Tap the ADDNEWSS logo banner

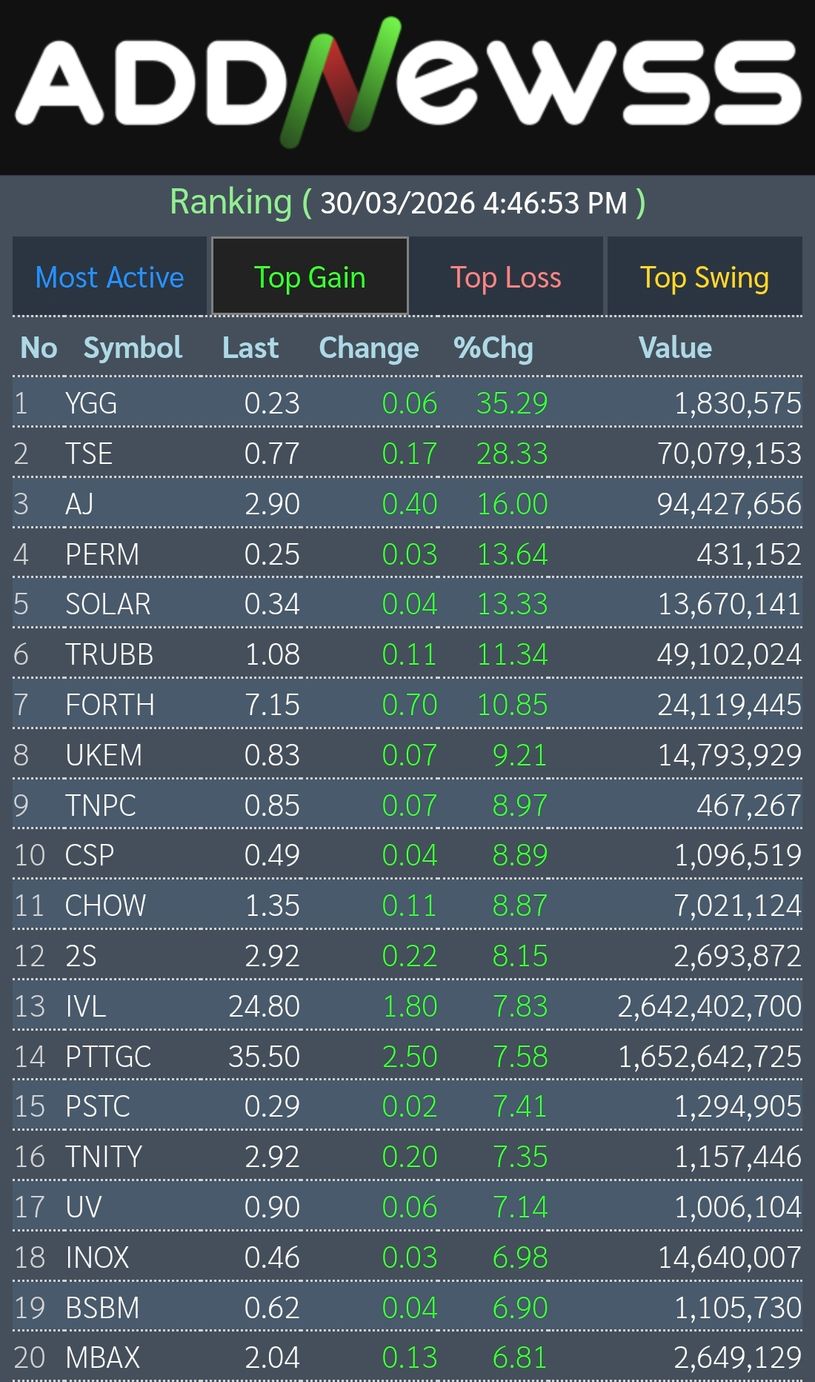coord(407,84)
